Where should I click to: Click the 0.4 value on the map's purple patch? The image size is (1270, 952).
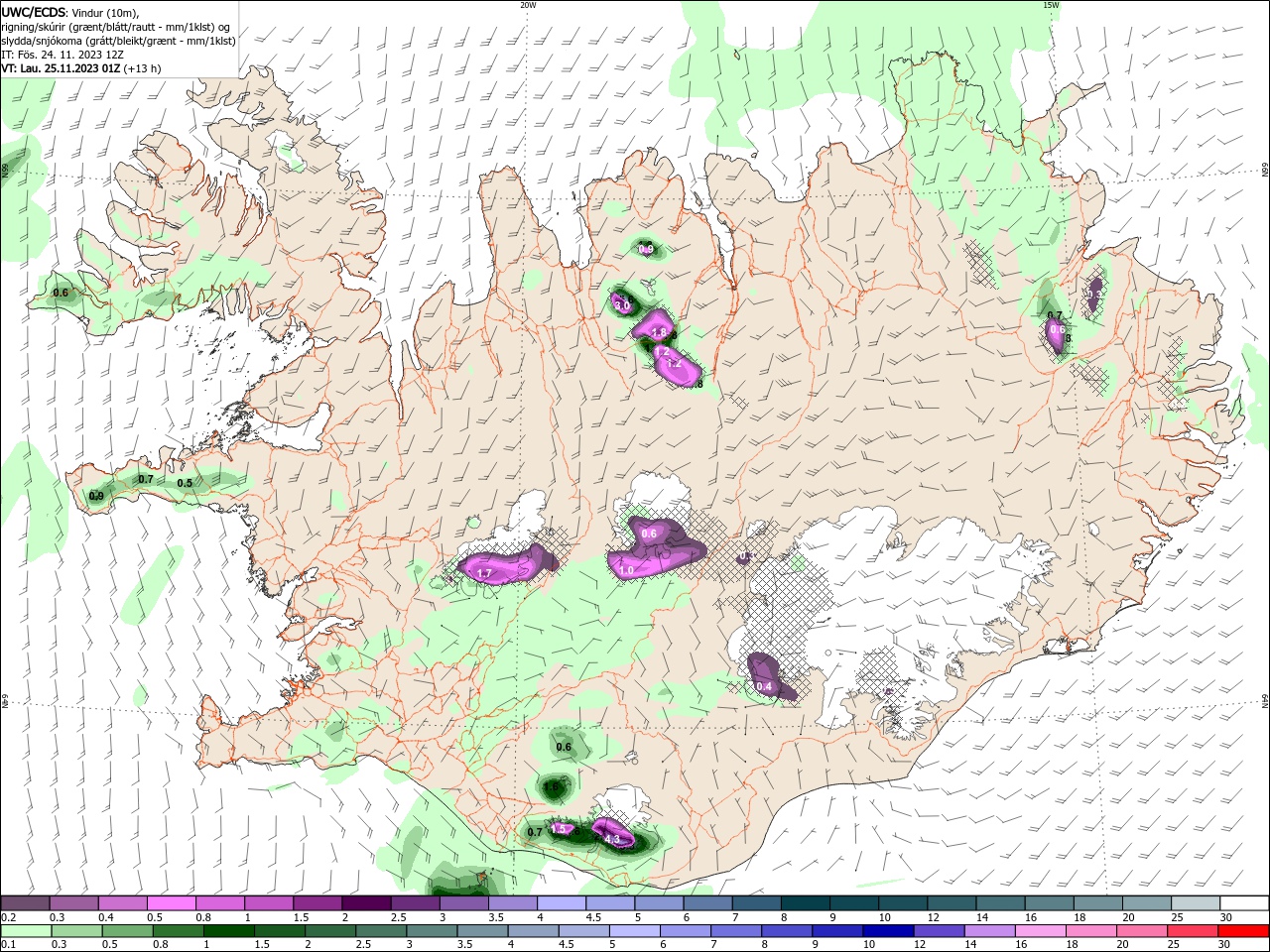tap(764, 686)
